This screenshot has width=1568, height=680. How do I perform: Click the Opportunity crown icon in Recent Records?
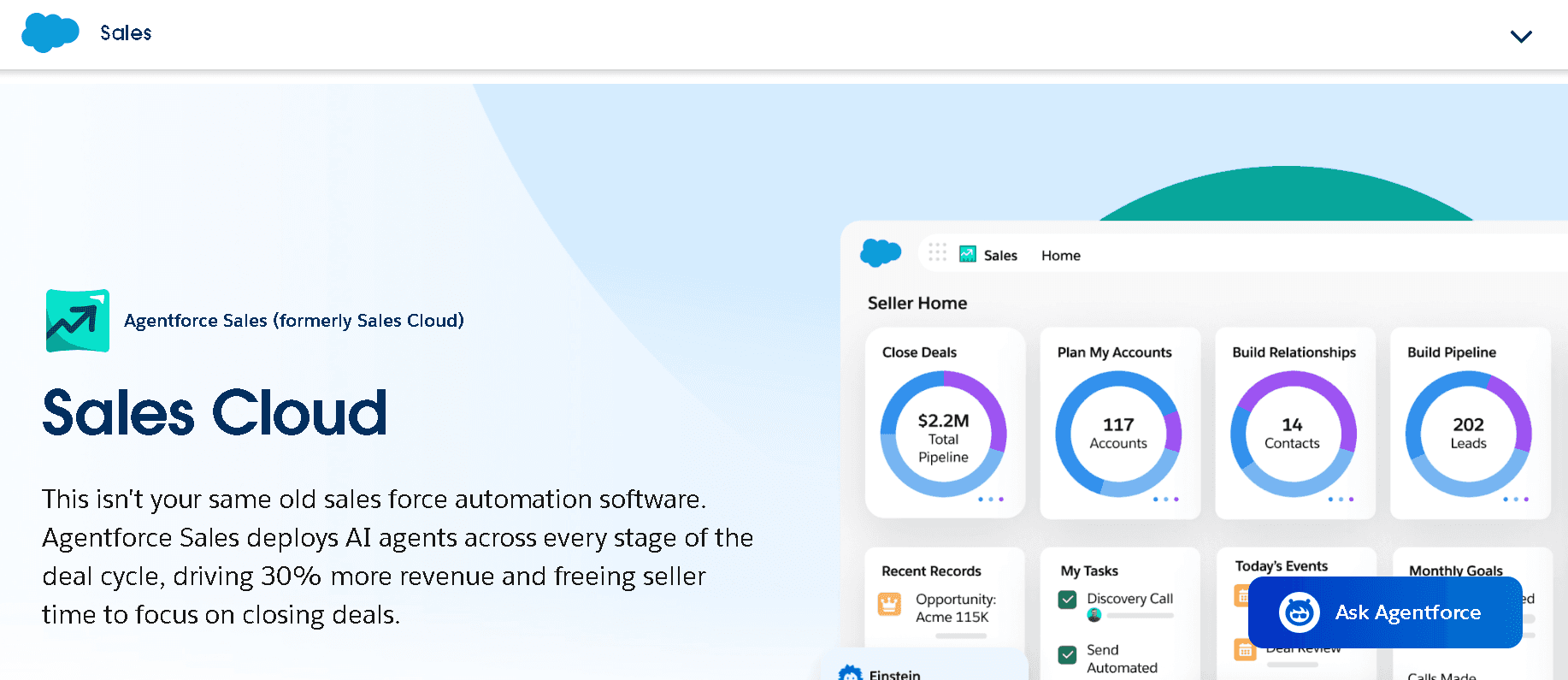click(x=889, y=604)
